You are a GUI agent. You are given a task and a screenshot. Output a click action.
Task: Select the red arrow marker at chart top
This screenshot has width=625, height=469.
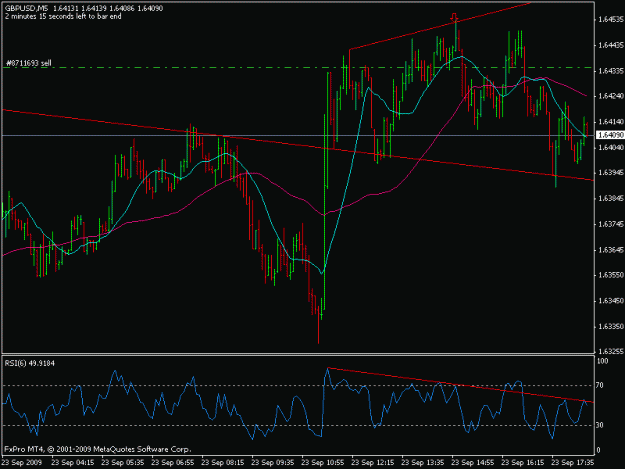(x=454, y=17)
